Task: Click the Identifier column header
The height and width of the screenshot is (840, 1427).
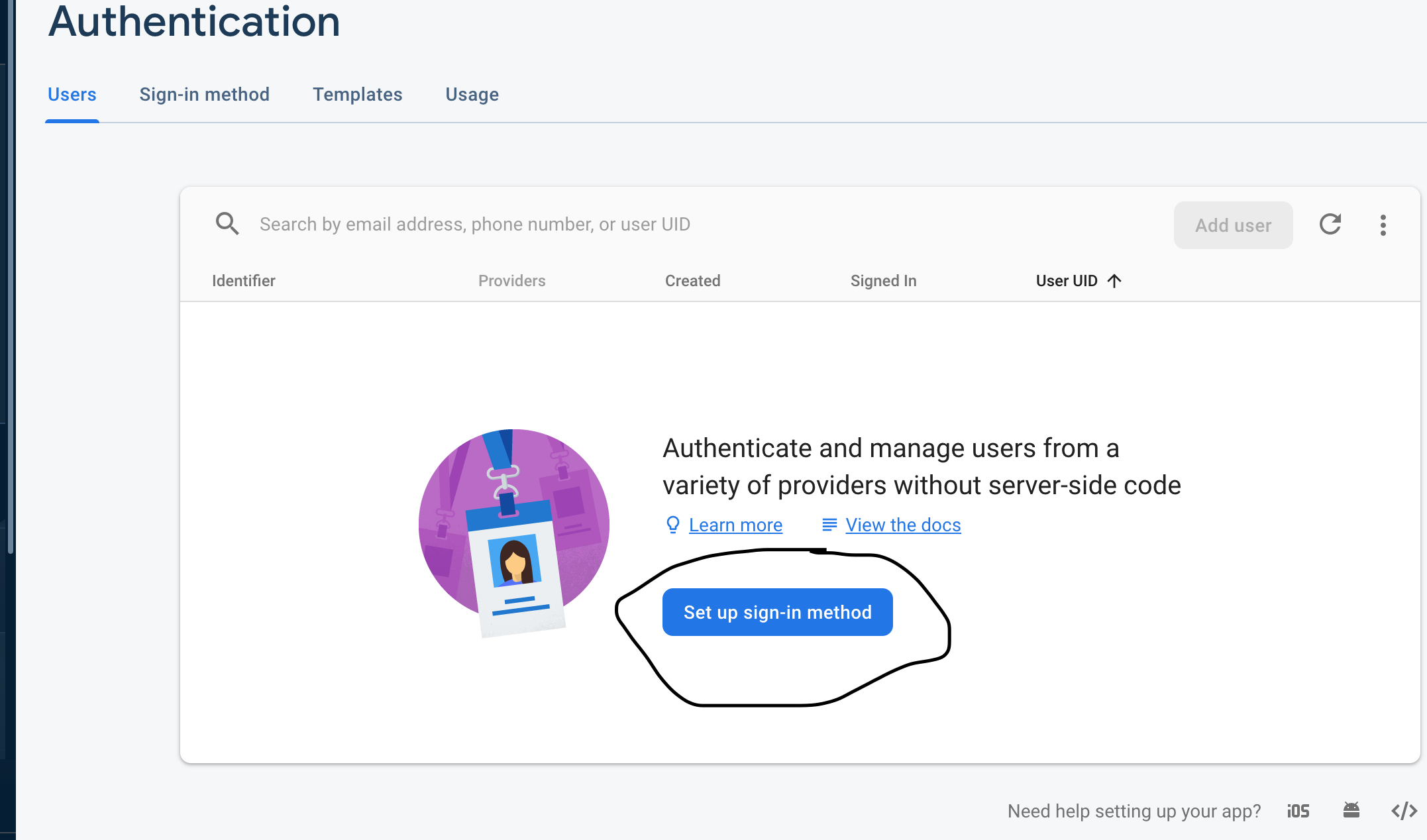Action: (x=243, y=281)
